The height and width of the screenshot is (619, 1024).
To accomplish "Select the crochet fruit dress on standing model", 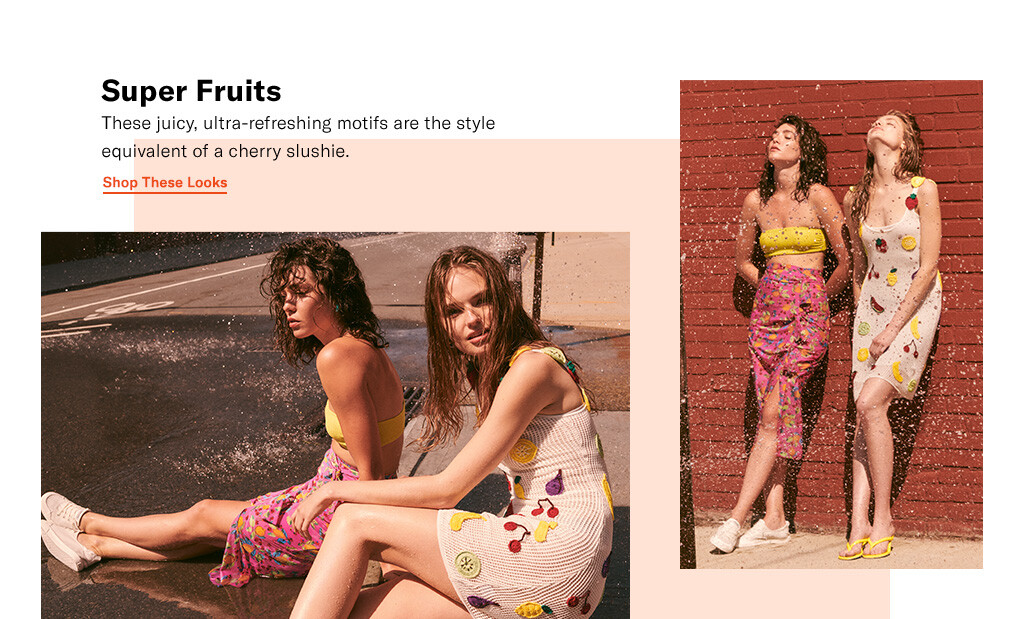I will pyautogui.click(x=897, y=294).
